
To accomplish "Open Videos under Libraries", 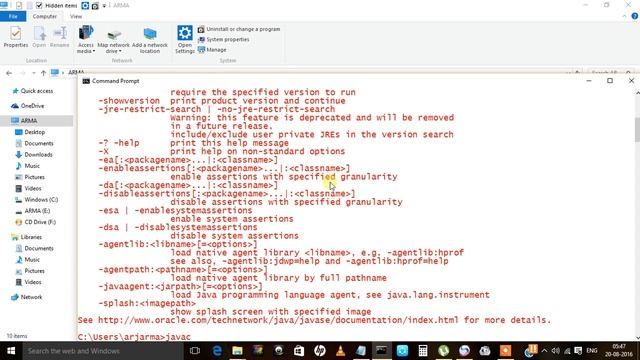I will [28, 282].
